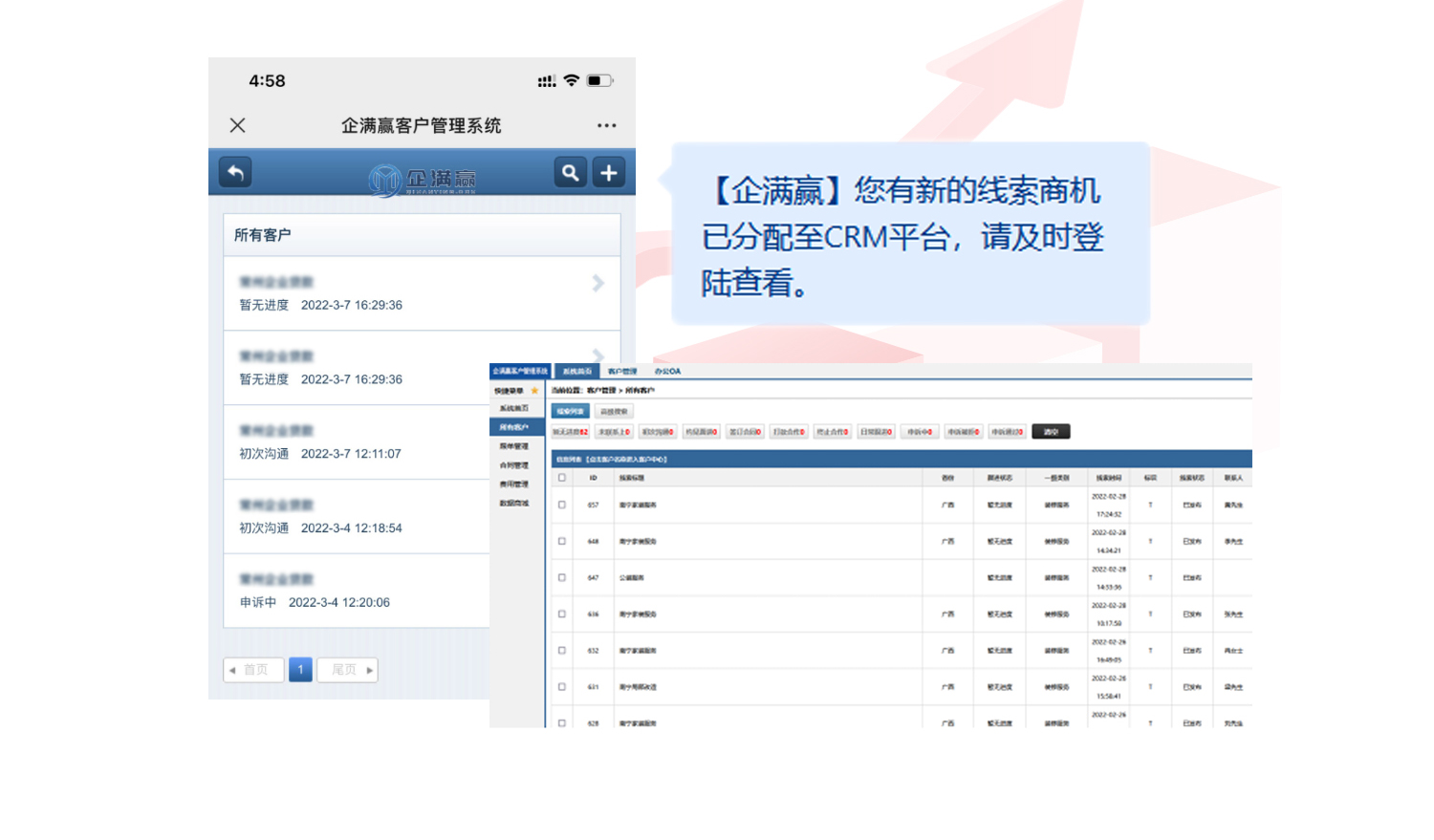Screen dimensions: 1434x840
Task: Check the checkbox for lead ID 648
Action: tap(563, 541)
